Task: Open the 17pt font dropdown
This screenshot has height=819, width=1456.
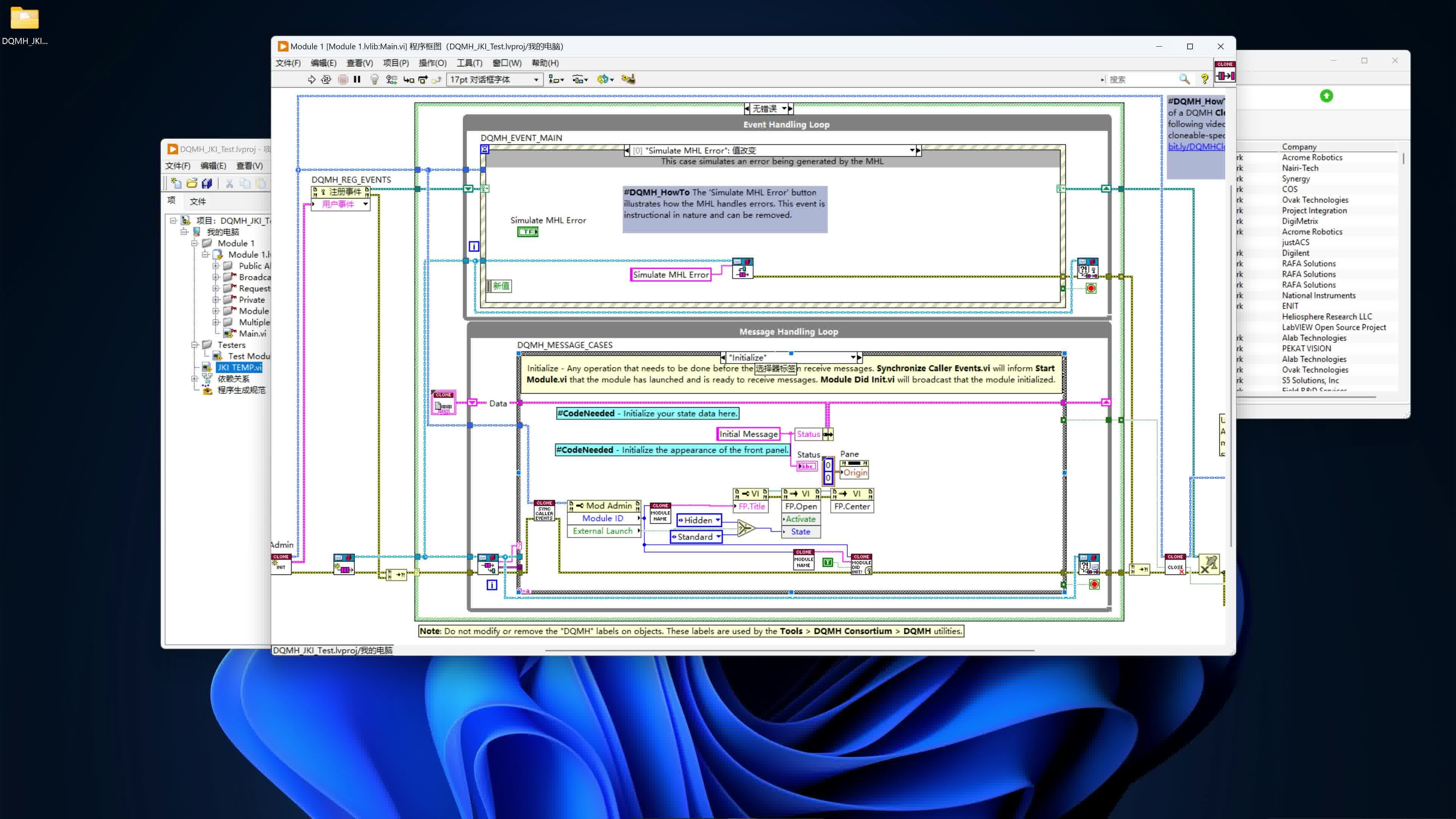Action: click(535, 80)
